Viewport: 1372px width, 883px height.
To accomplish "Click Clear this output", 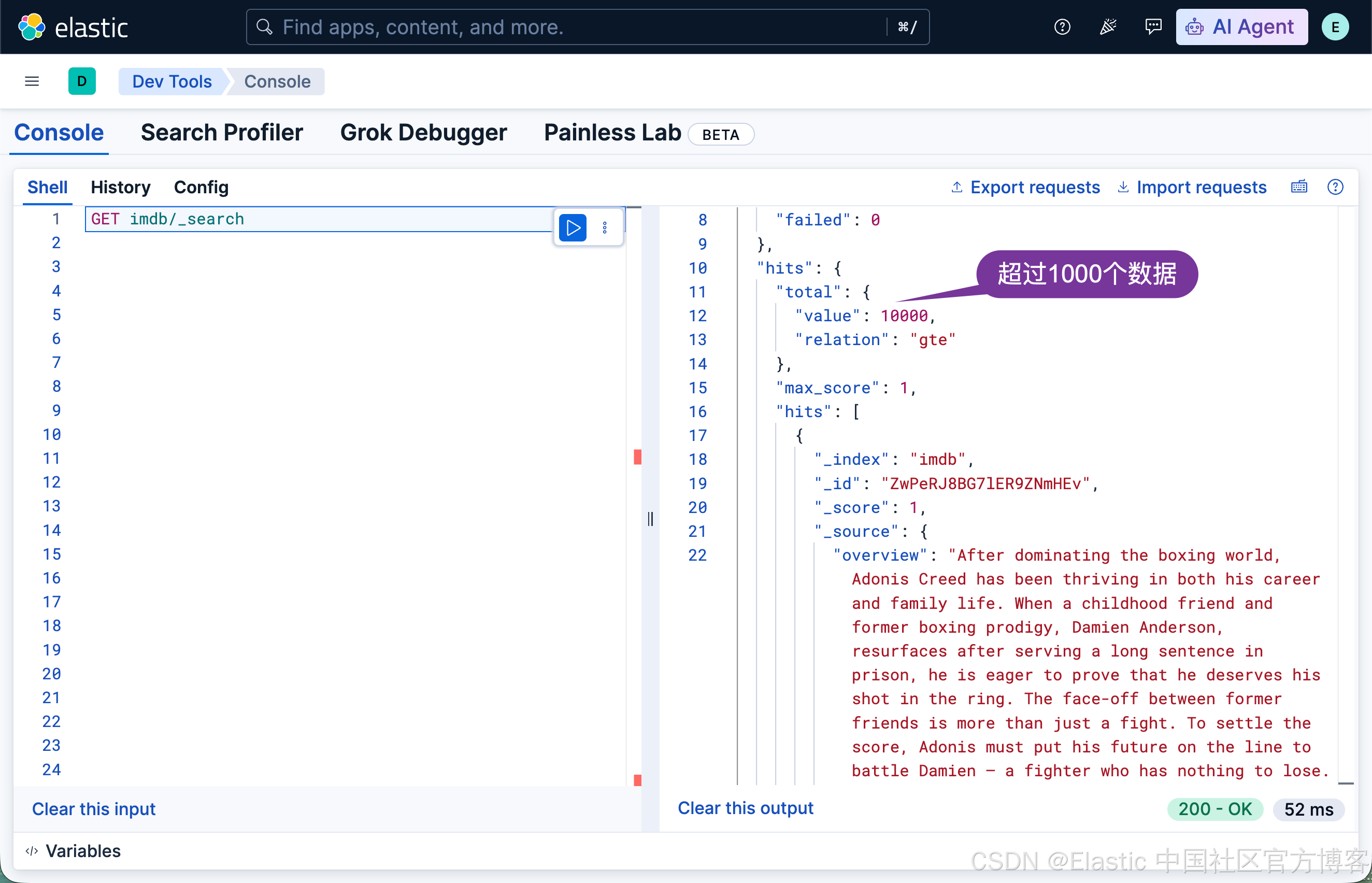I will (746, 808).
